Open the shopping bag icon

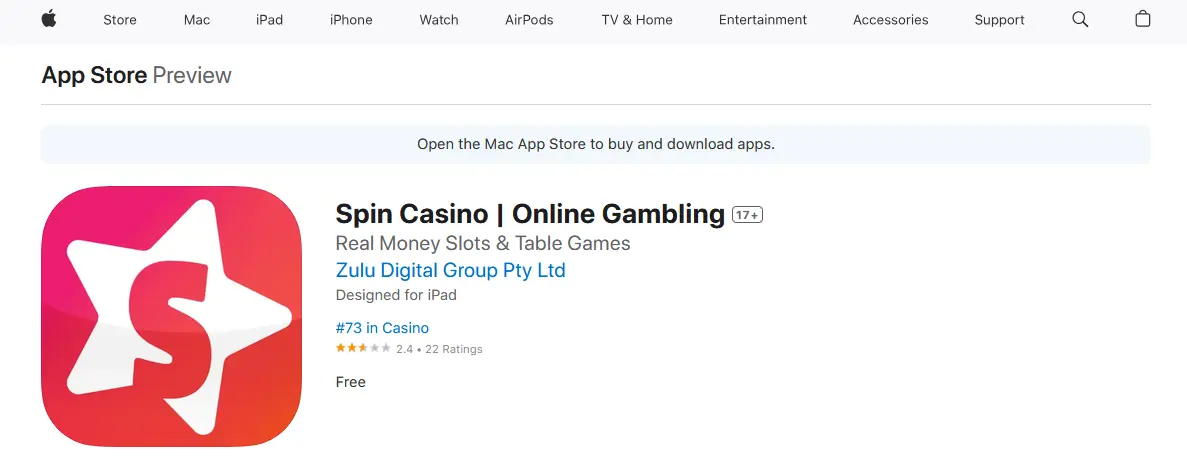[x=1142, y=19]
